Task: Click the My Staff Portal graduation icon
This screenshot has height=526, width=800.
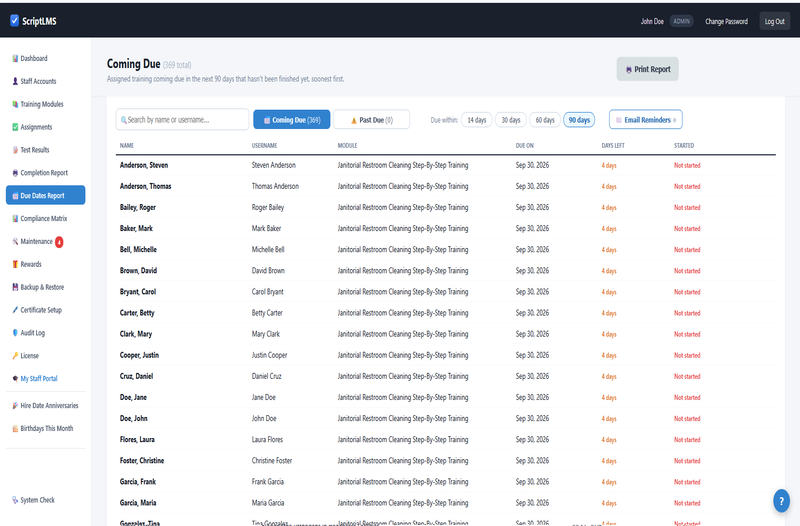Action: [15, 379]
